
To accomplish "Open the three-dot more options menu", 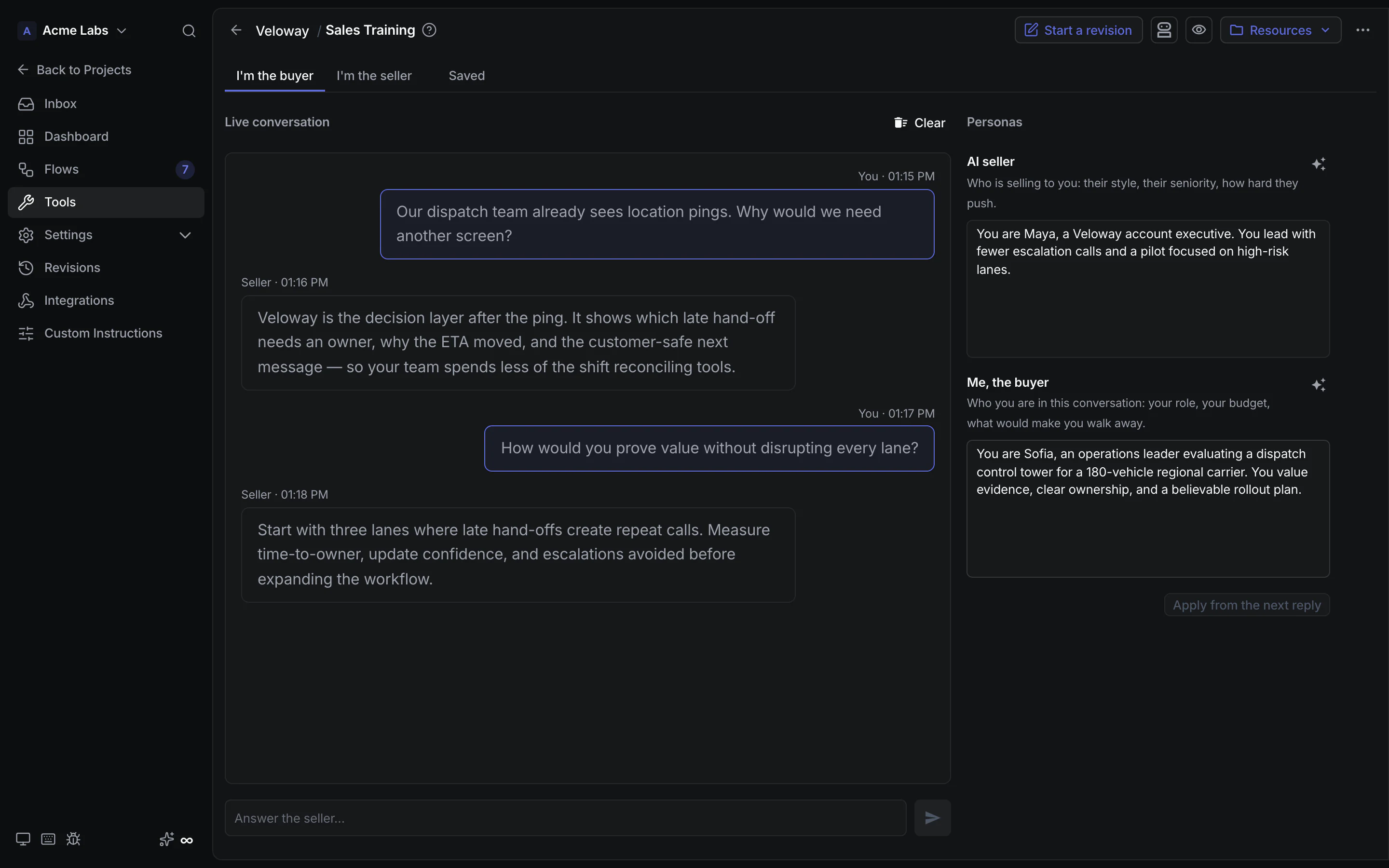I will pyautogui.click(x=1362, y=30).
